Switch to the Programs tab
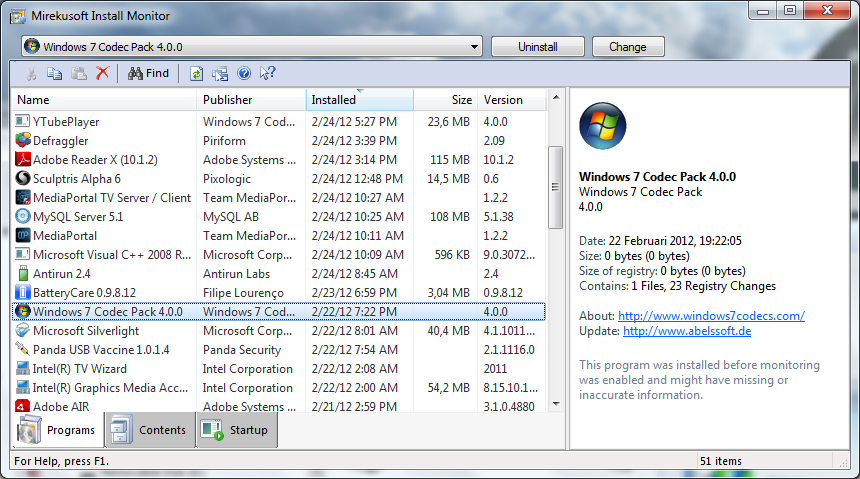The image size is (860, 479). coord(58,430)
